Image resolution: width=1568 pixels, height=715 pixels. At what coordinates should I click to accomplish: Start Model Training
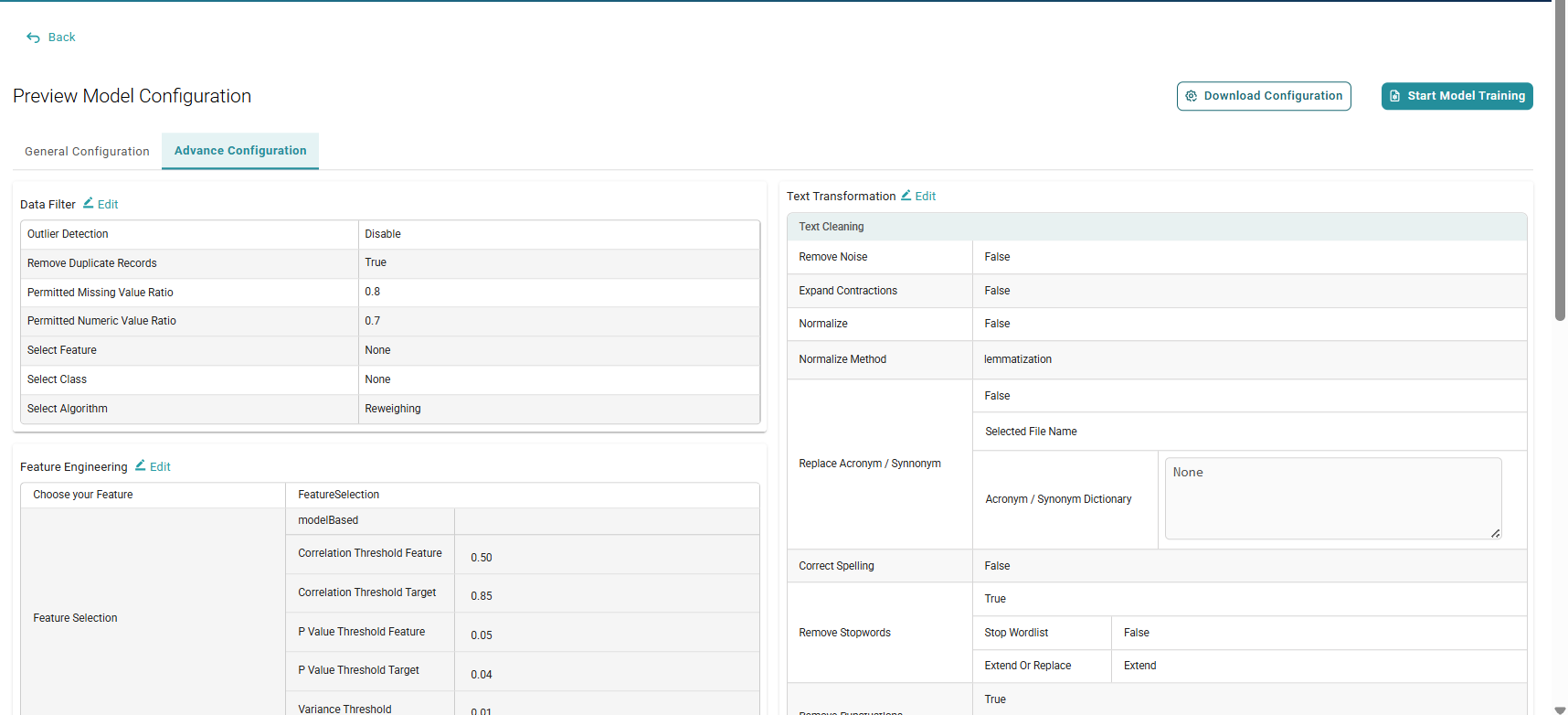(1457, 96)
